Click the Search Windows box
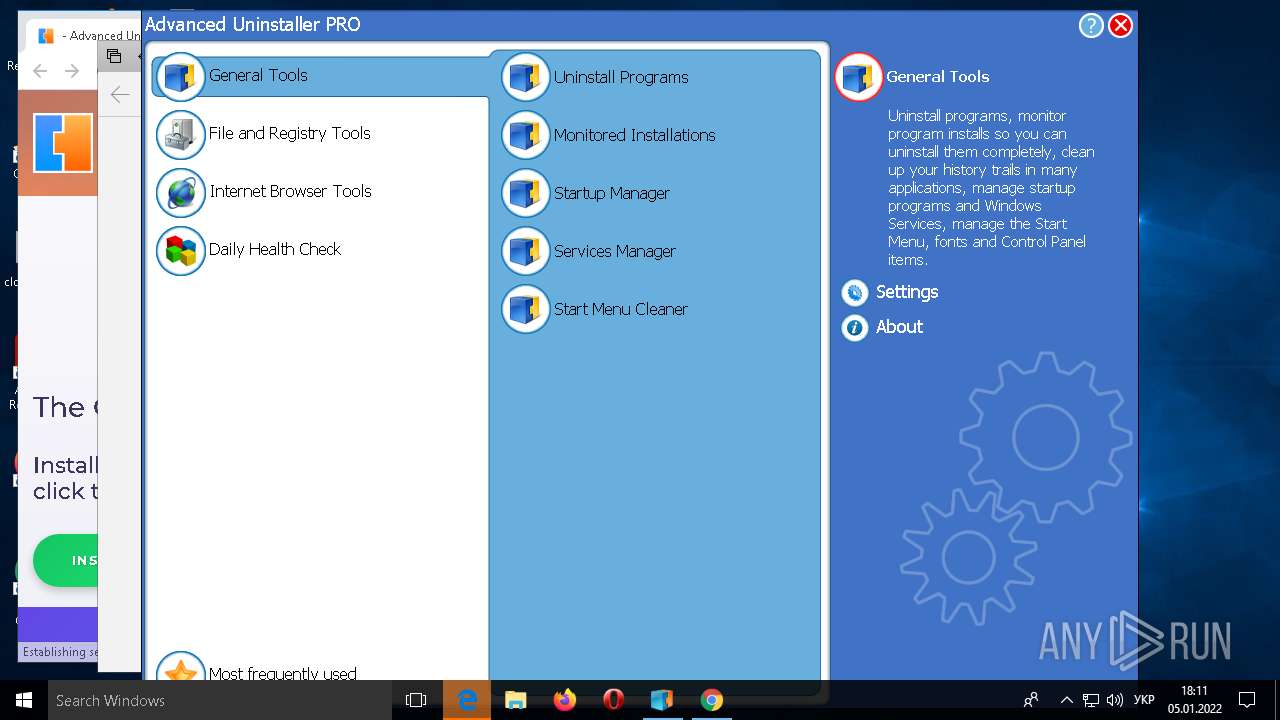This screenshot has height=720, width=1280. pyautogui.click(x=220, y=700)
